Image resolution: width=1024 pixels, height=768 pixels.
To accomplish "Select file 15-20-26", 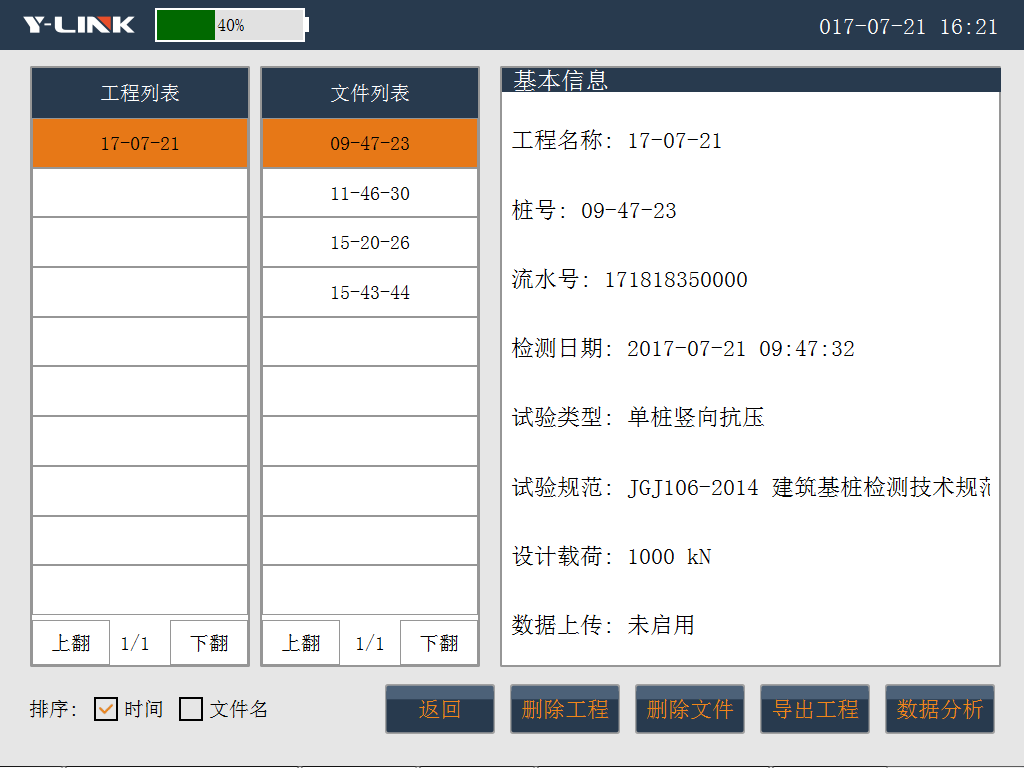I will pyautogui.click(x=370, y=242).
